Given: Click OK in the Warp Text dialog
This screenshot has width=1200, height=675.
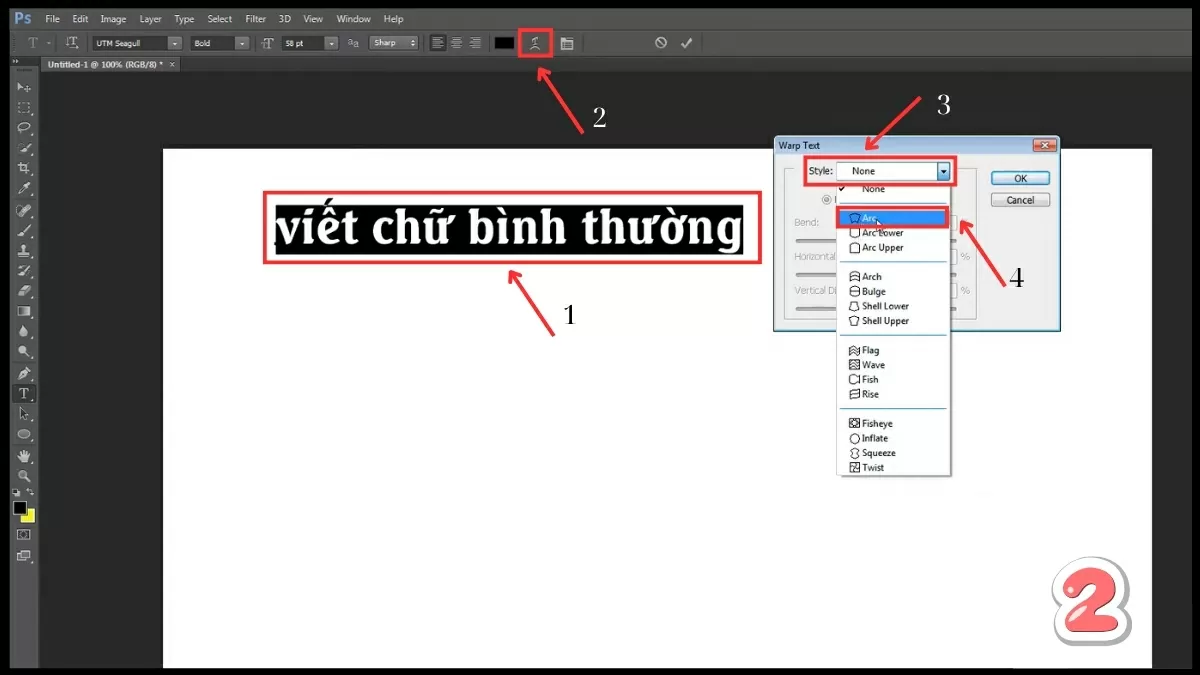Looking at the screenshot, I should pos(1019,177).
